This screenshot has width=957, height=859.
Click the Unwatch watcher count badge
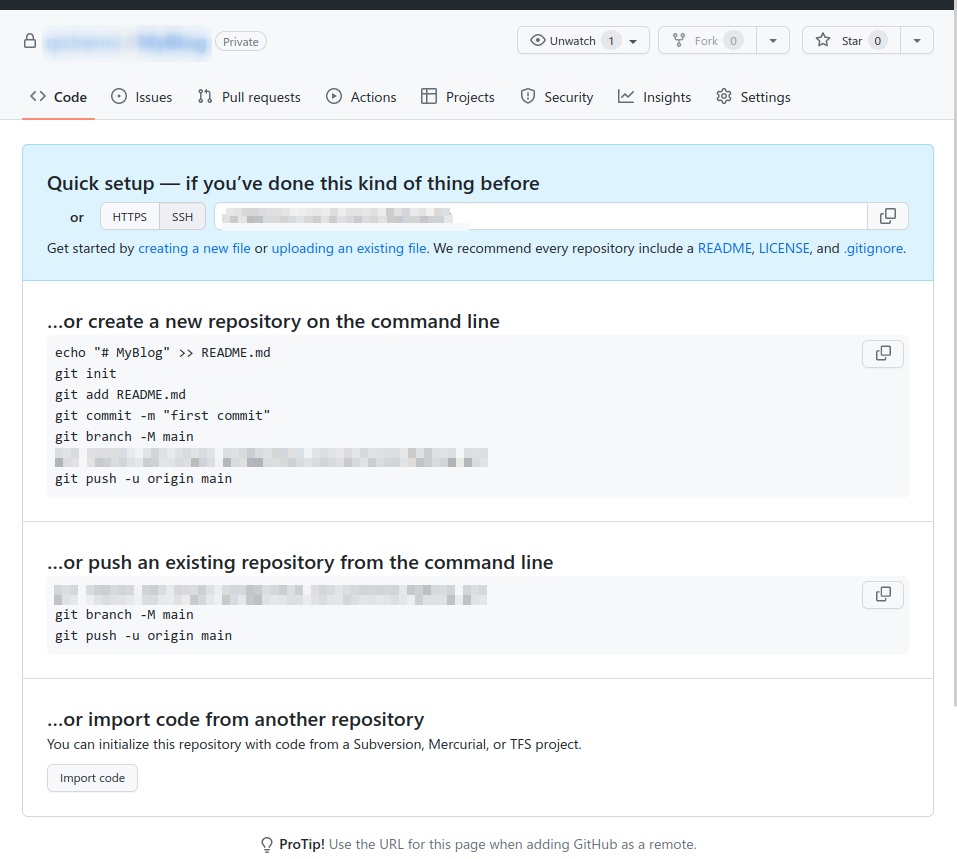pyautogui.click(x=611, y=41)
